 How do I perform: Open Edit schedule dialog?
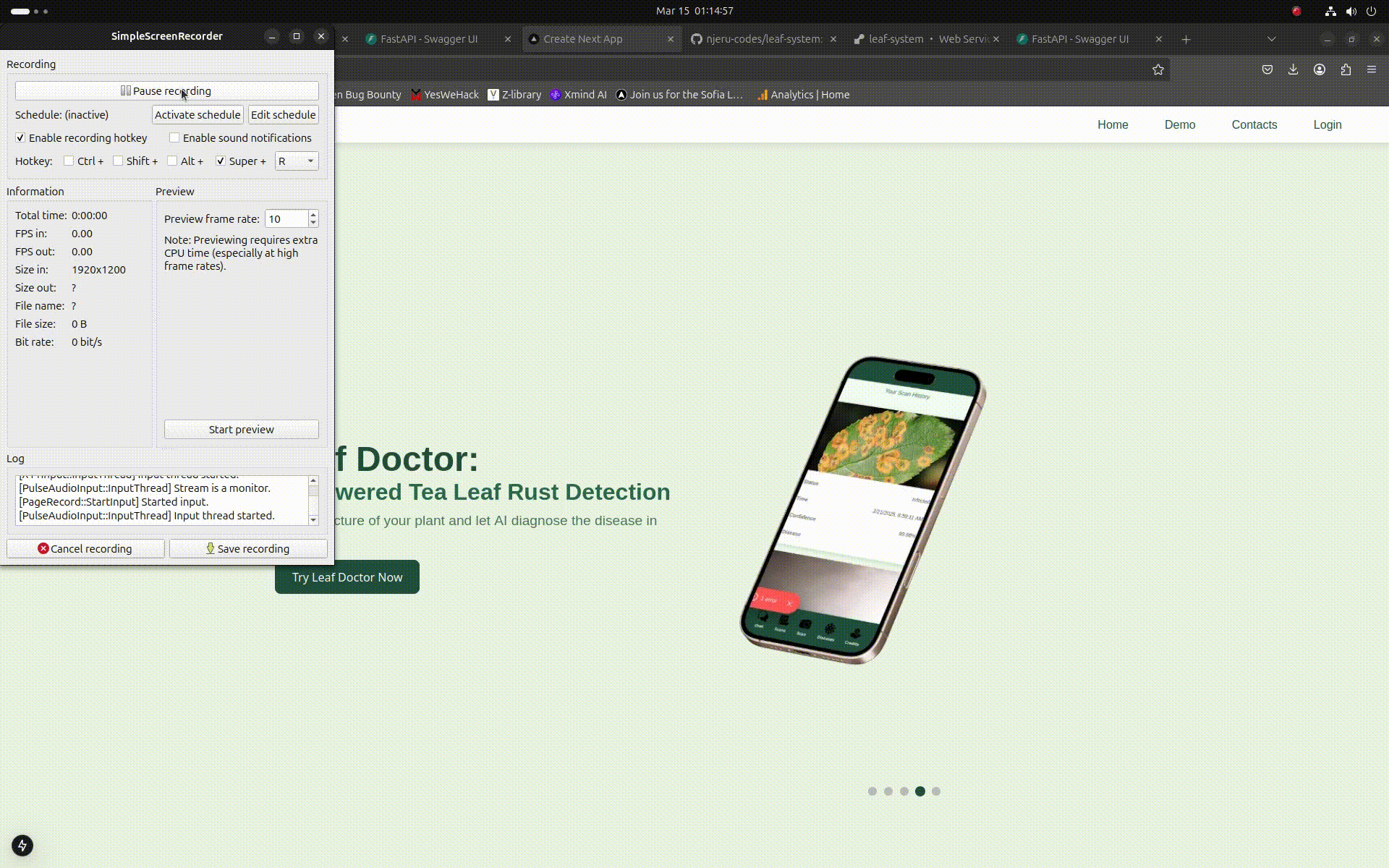click(x=283, y=115)
